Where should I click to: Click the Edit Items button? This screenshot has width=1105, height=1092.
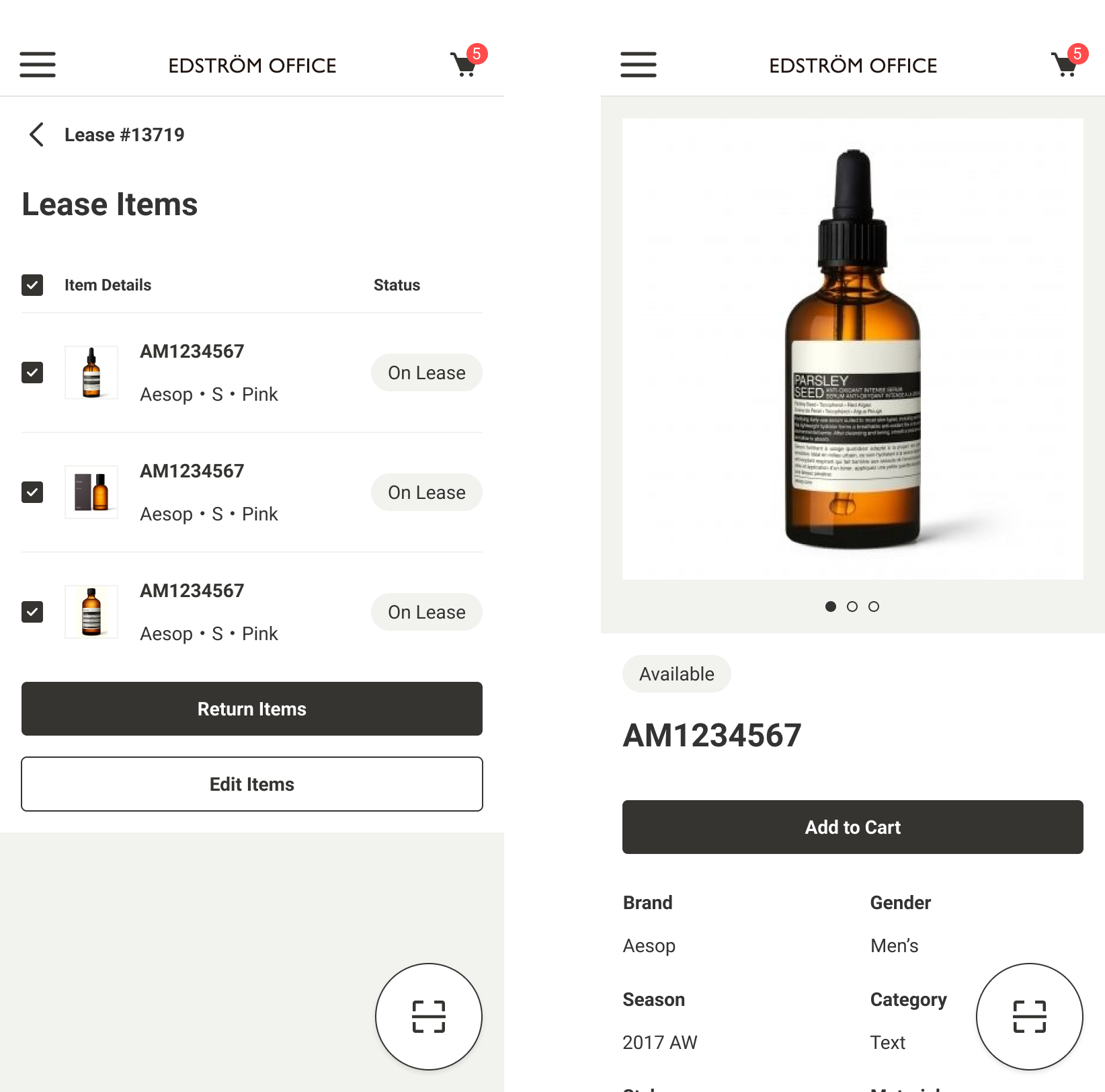pos(252,784)
